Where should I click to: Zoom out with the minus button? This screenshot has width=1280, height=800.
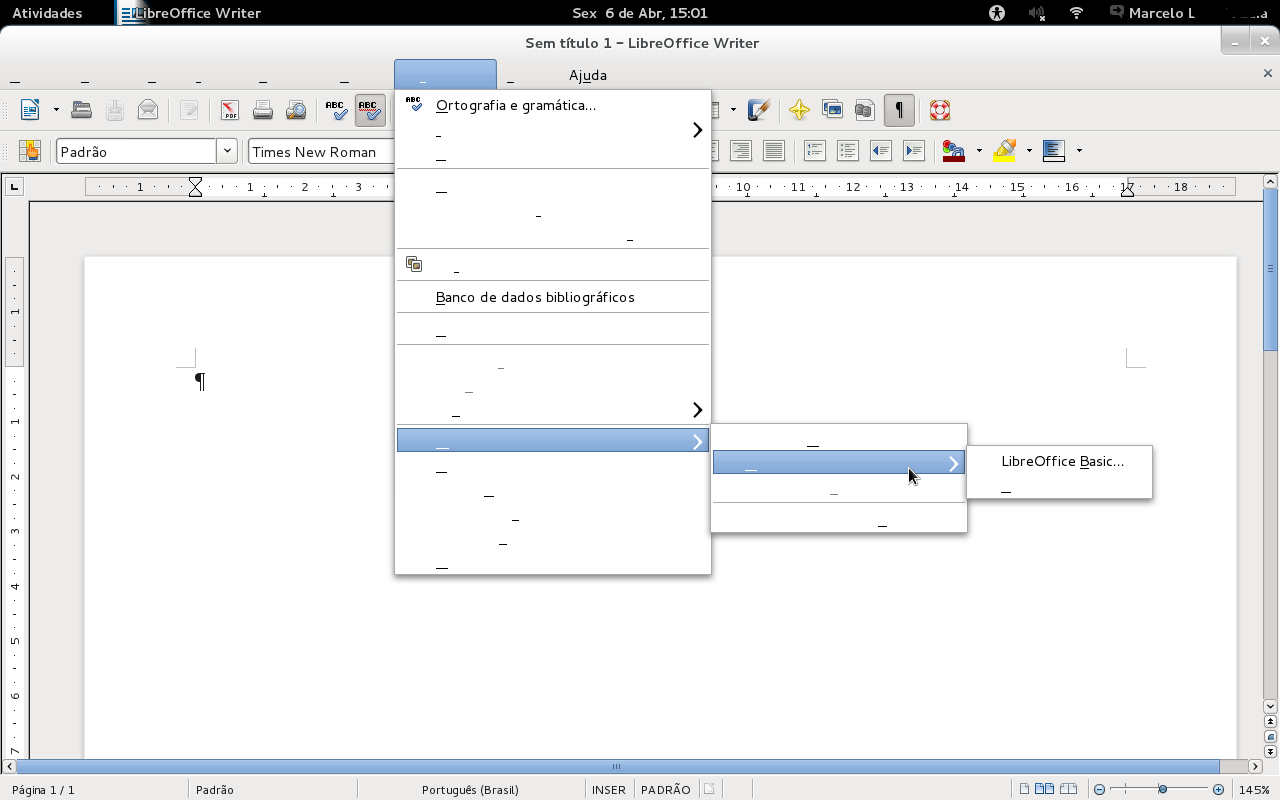click(1099, 790)
